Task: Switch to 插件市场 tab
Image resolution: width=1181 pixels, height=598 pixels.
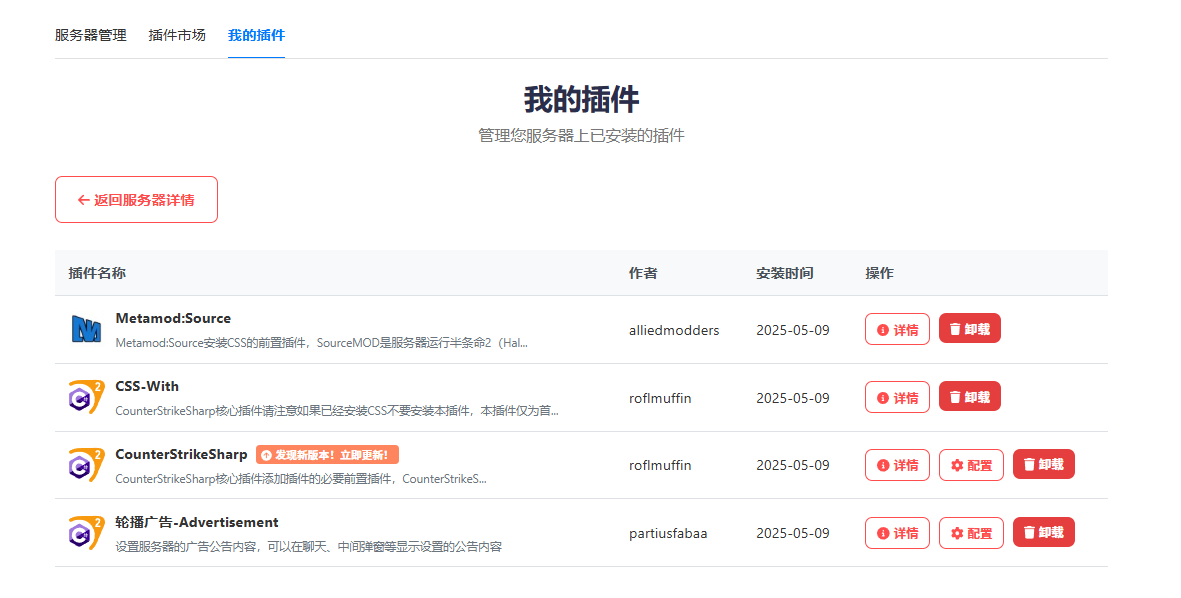Action: point(177,35)
